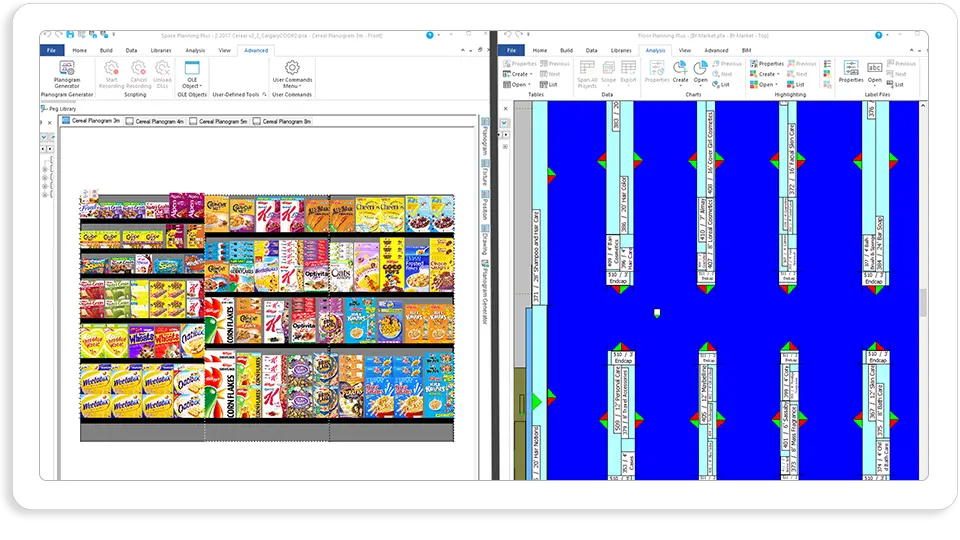This screenshot has height=540, width=960.
Task: Open Help icon in Space Planning window
Action: point(430,36)
